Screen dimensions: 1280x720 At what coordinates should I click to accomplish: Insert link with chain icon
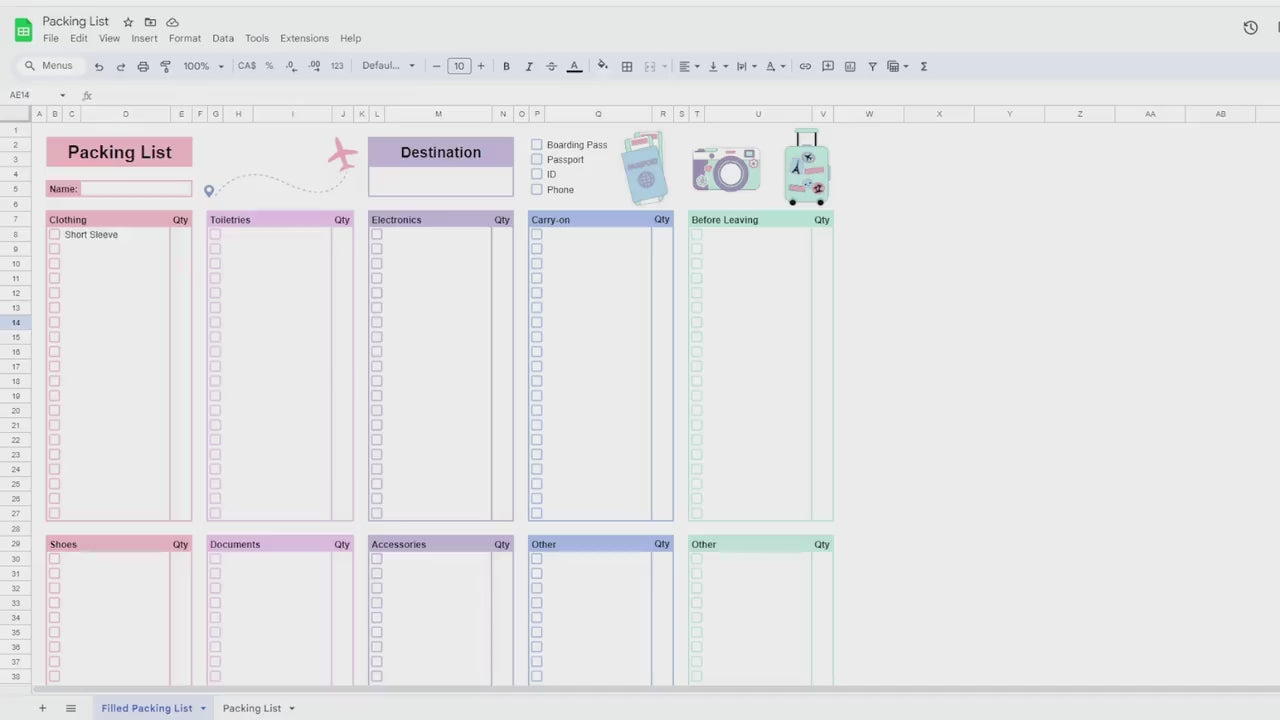(x=805, y=66)
